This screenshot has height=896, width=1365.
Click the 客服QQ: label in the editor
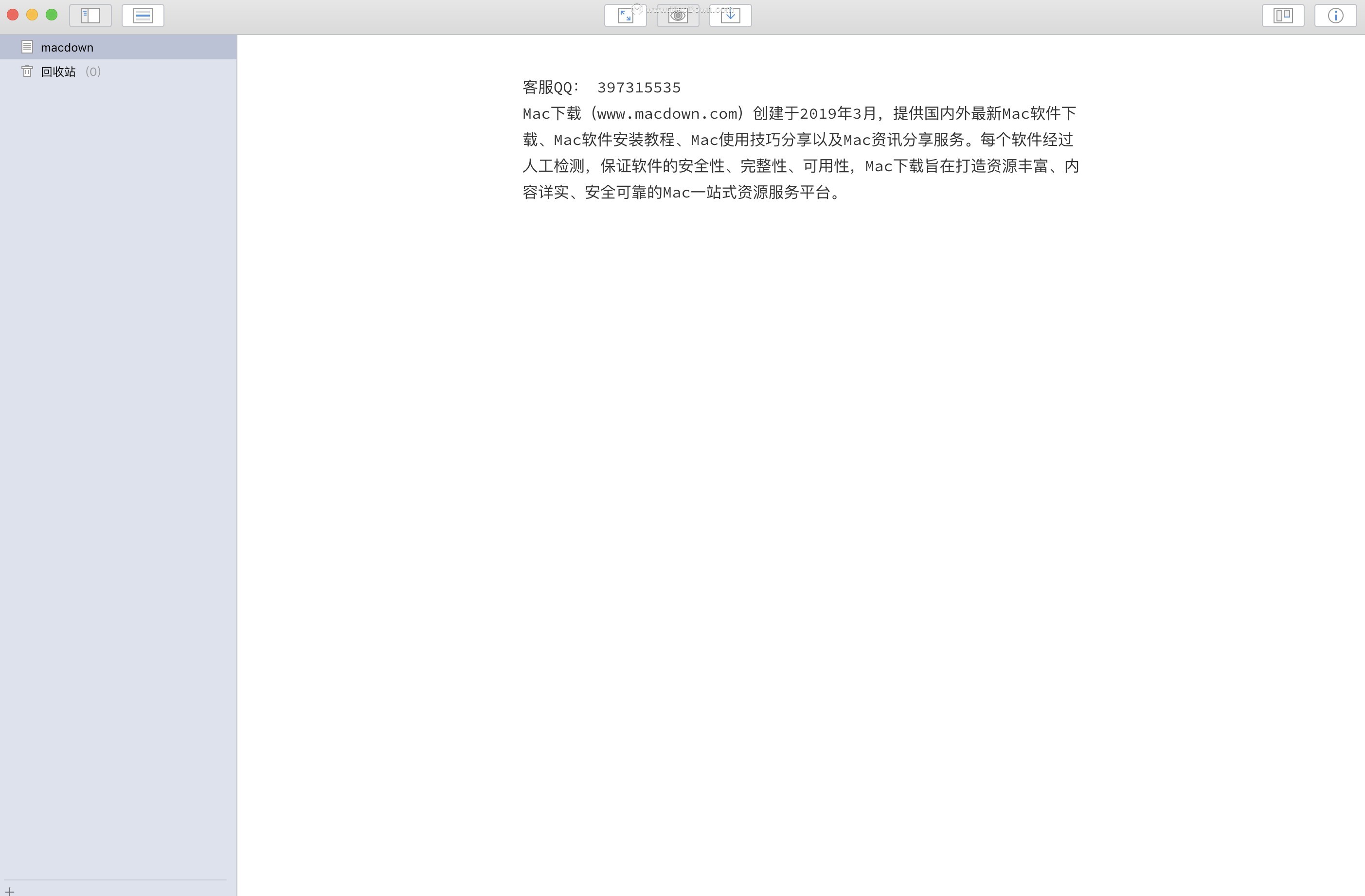point(551,88)
